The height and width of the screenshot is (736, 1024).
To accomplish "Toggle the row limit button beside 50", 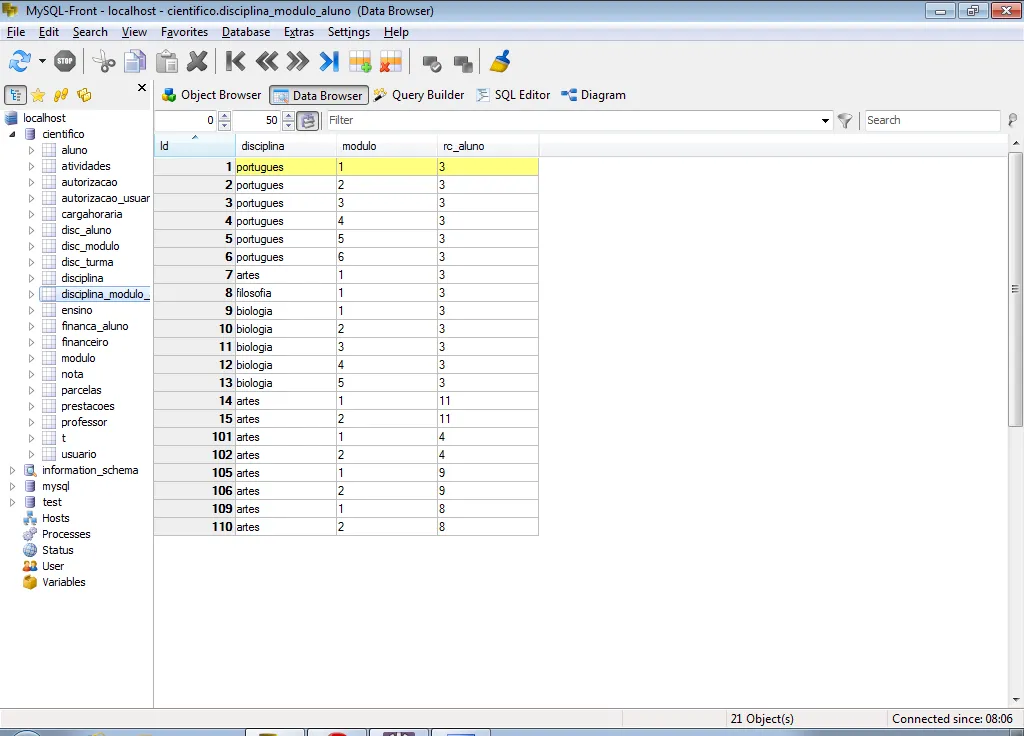I will click(x=308, y=121).
